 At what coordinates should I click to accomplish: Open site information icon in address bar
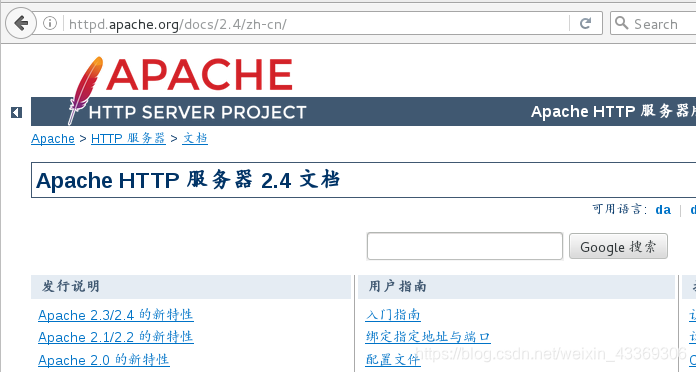50,23
